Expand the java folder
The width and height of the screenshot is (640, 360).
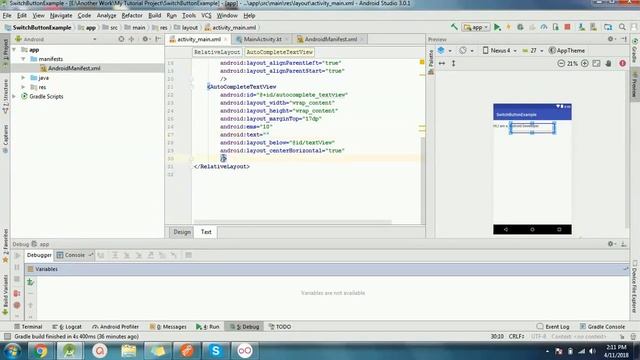tap(23, 78)
